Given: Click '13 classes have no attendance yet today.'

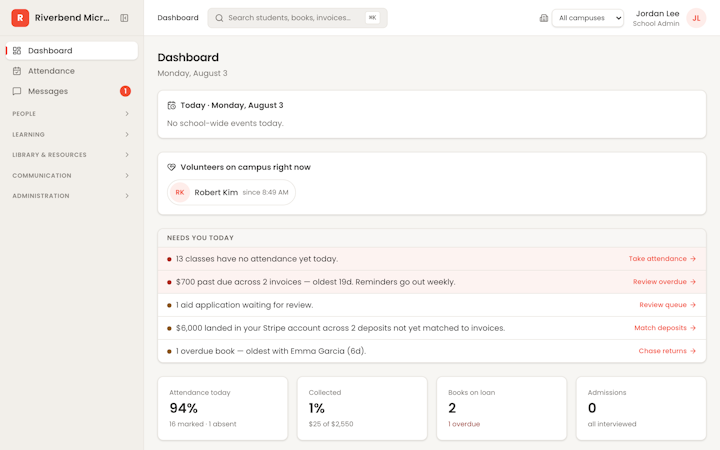Looking at the screenshot, I should click(257, 259).
